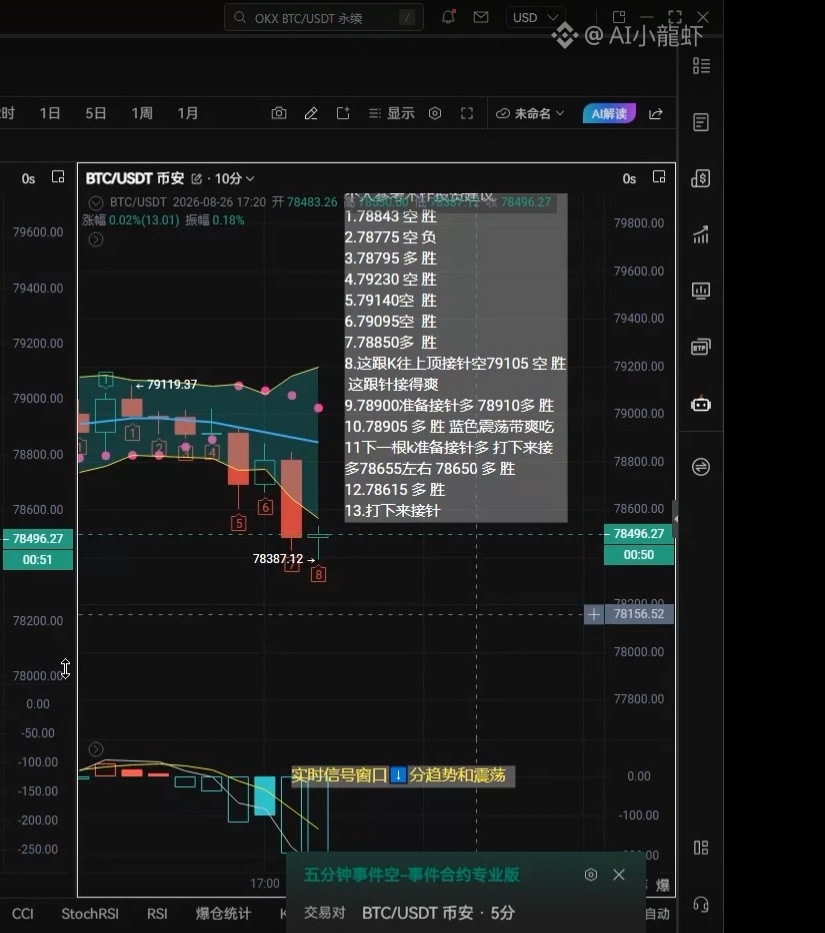Image resolution: width=825 pixels, height=933 pixels.
Task: Take a chart screenshot with camera icon
Action: point(279,113)
